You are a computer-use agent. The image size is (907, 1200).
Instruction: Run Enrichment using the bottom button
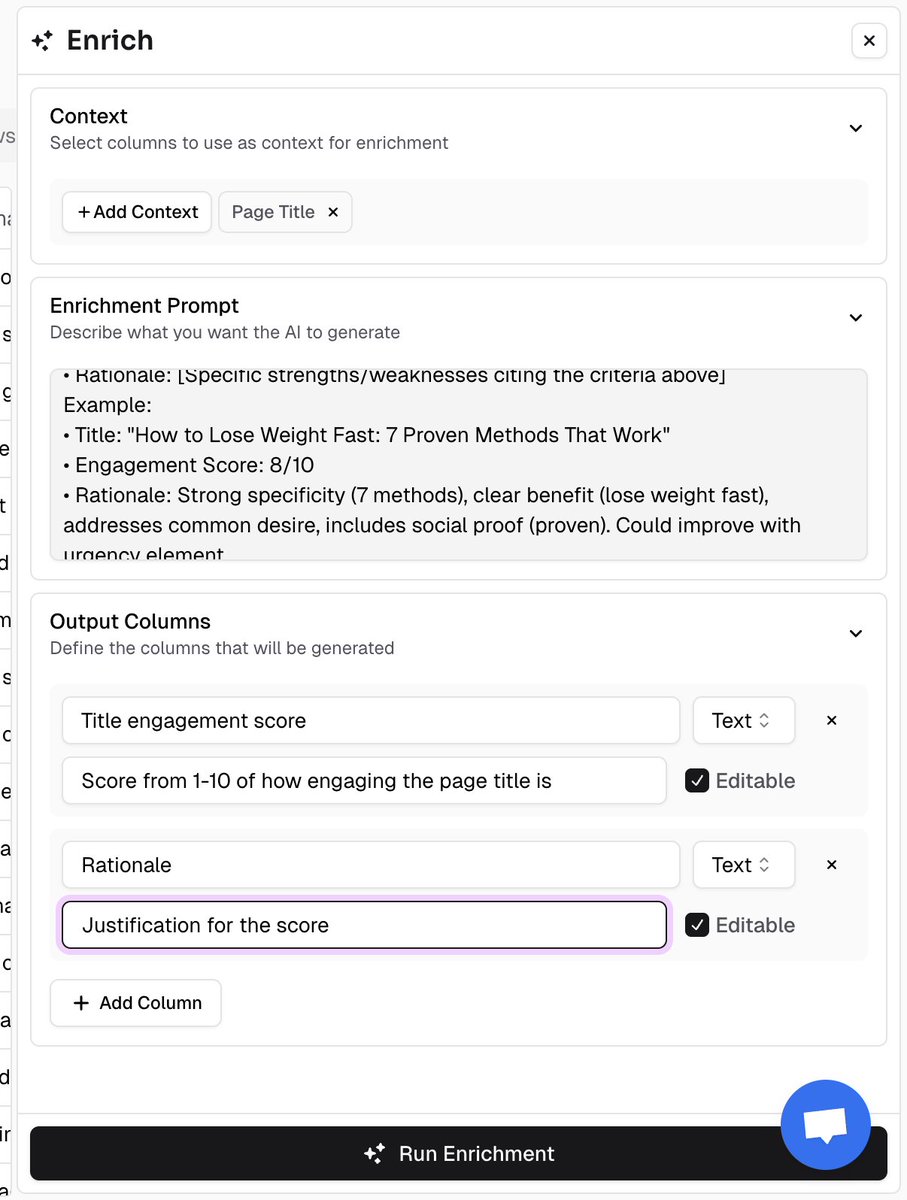point(458,1154)
